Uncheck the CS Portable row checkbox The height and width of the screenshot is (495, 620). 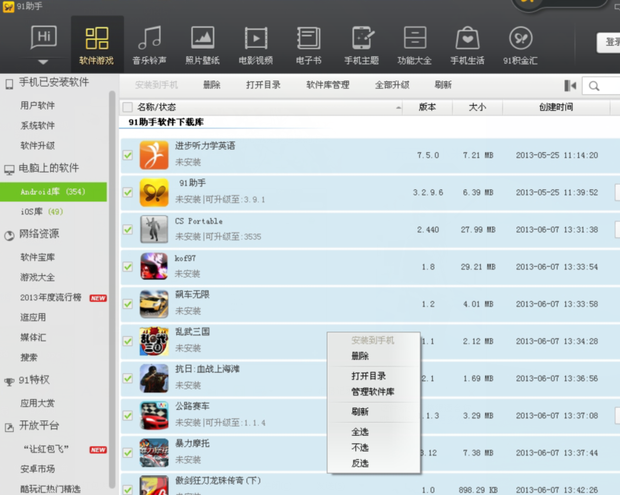[x=127, y=230]
